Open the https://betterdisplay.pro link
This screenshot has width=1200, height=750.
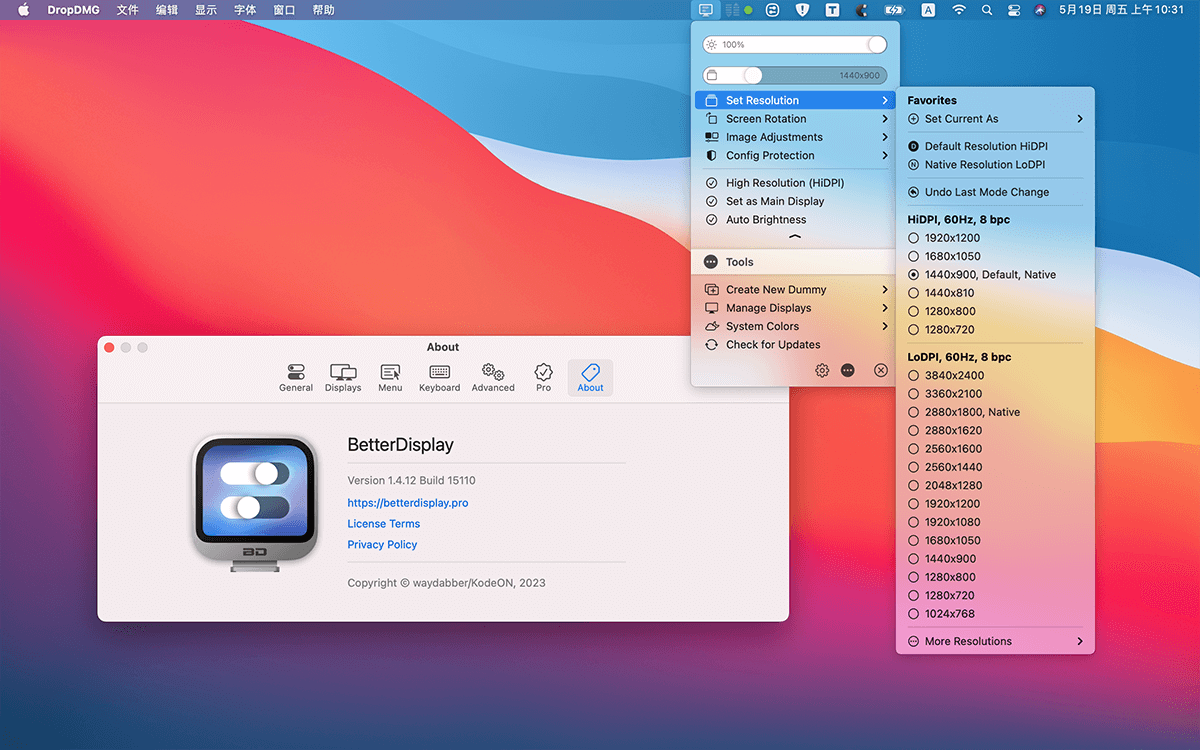[408, 503]
